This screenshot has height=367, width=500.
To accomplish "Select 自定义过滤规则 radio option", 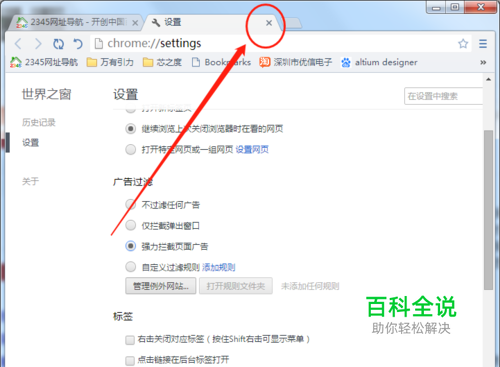I will [131, 267].
